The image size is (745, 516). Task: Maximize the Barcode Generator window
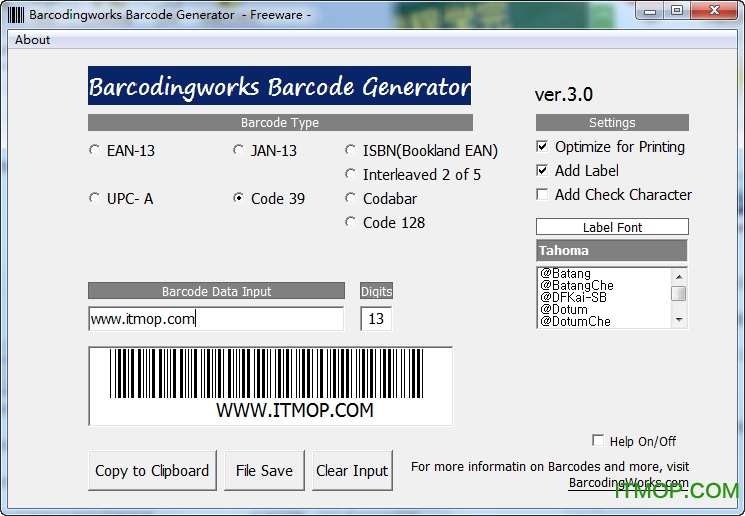pyautogui.click(x=677, y=11)
